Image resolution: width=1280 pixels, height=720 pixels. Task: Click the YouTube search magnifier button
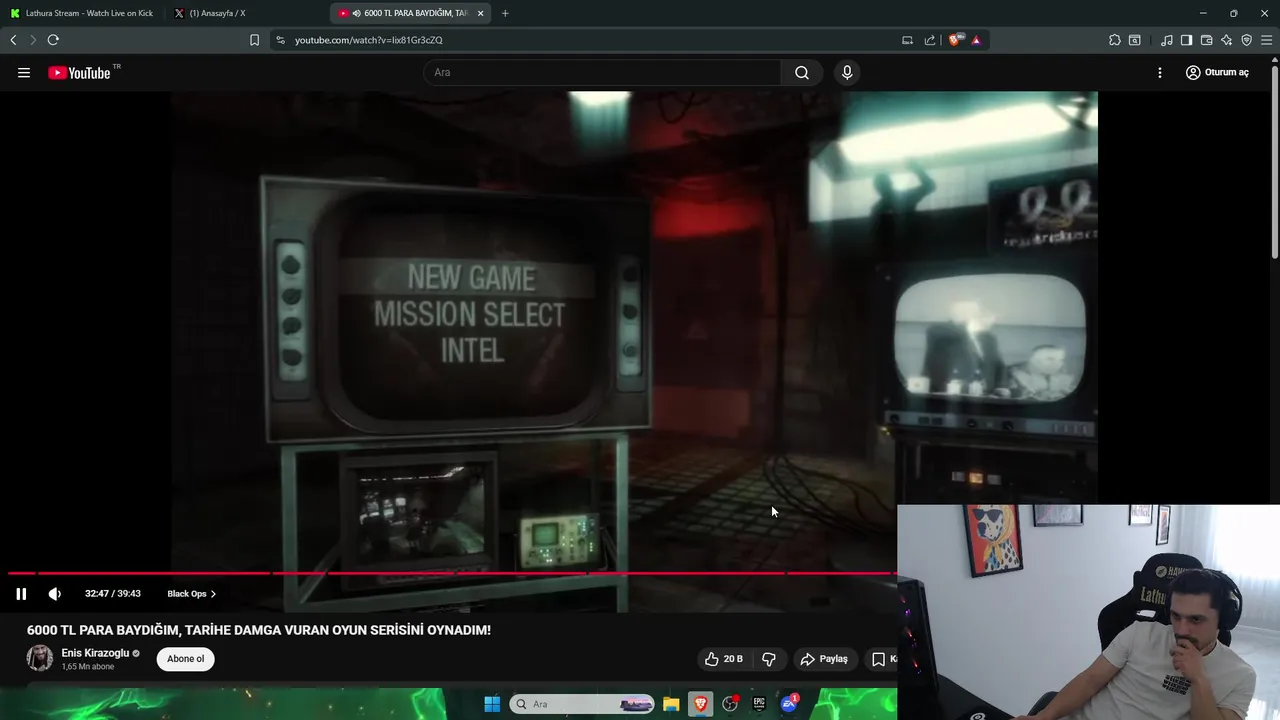click(x=802, y=72)
